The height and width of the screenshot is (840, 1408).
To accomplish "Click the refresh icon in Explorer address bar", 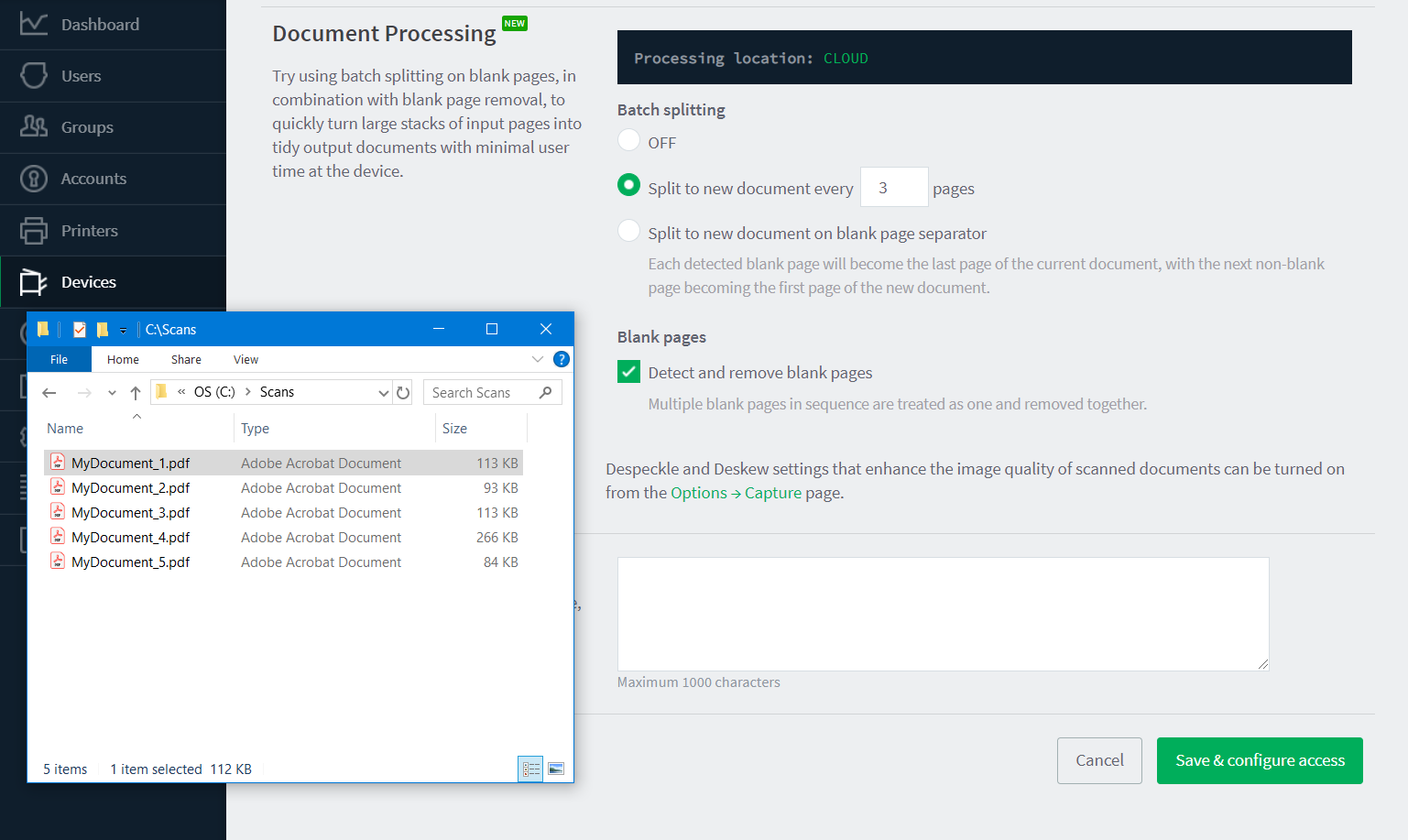I will coord(403,392).
